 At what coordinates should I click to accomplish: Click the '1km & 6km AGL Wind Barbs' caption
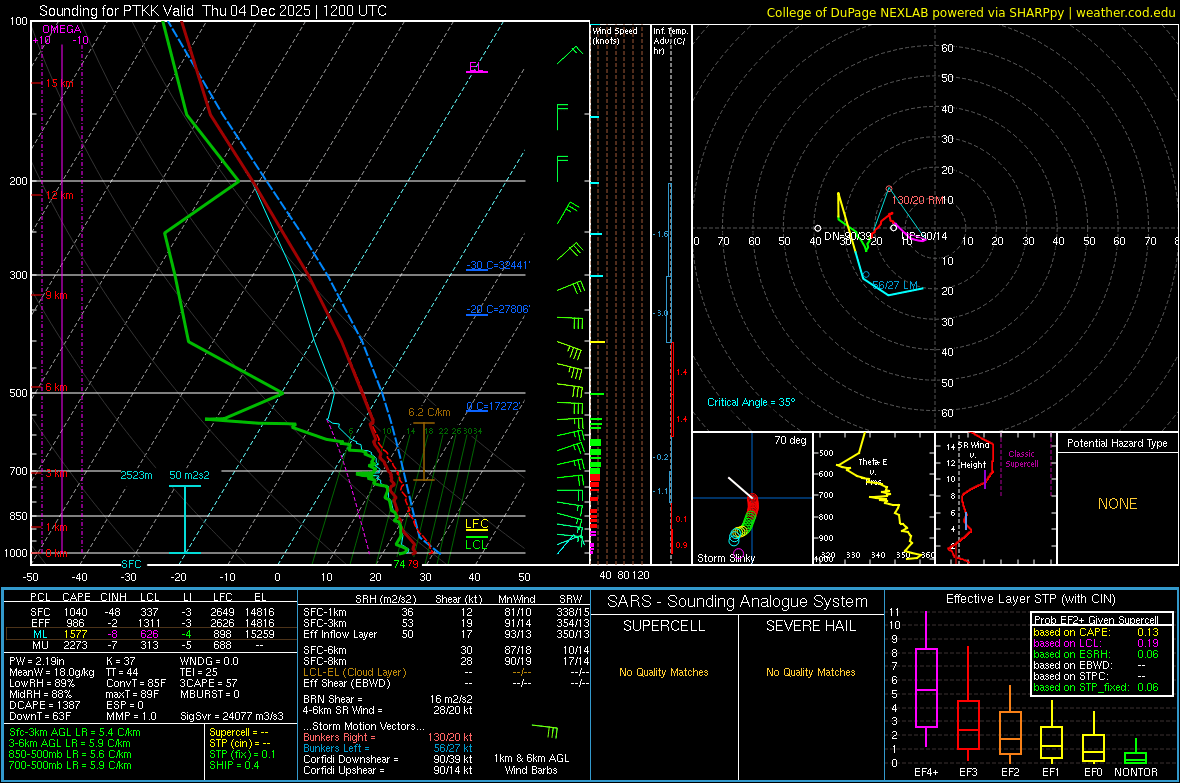click(x=531, y=764)
